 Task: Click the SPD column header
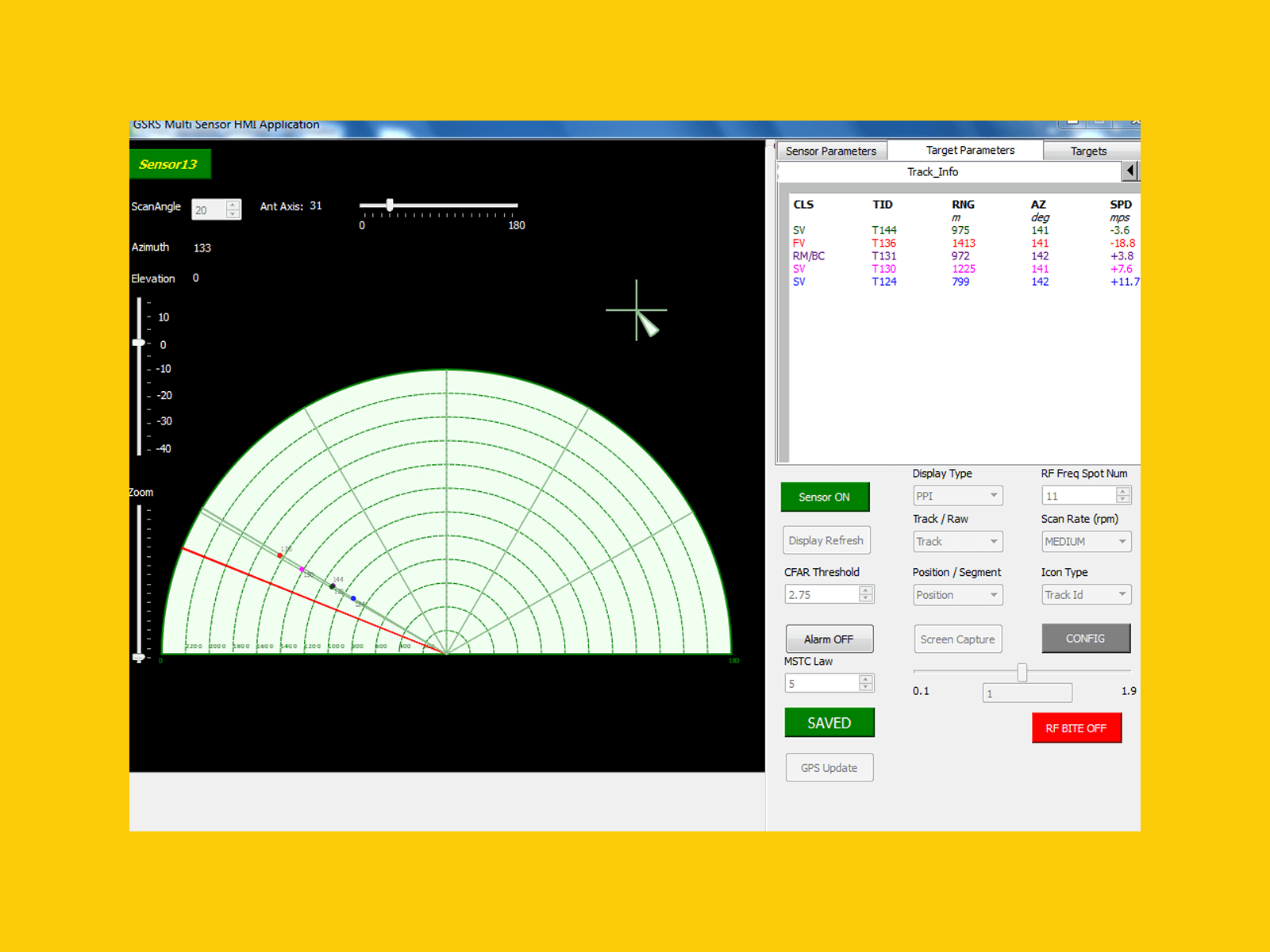point(1121,204)
